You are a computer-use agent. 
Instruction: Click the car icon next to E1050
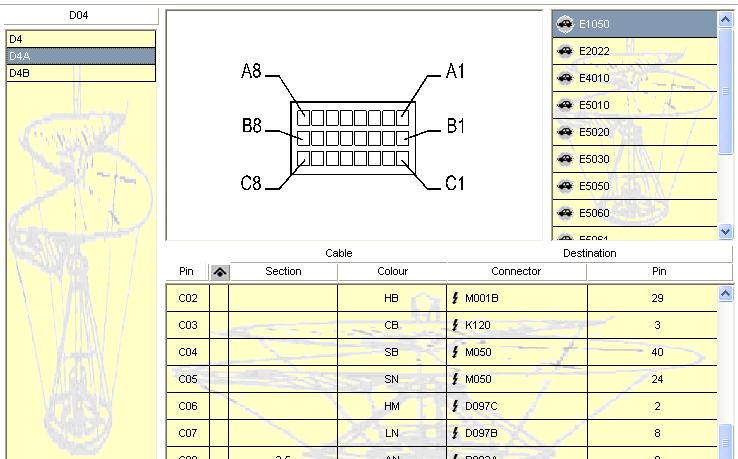point(564,24)
